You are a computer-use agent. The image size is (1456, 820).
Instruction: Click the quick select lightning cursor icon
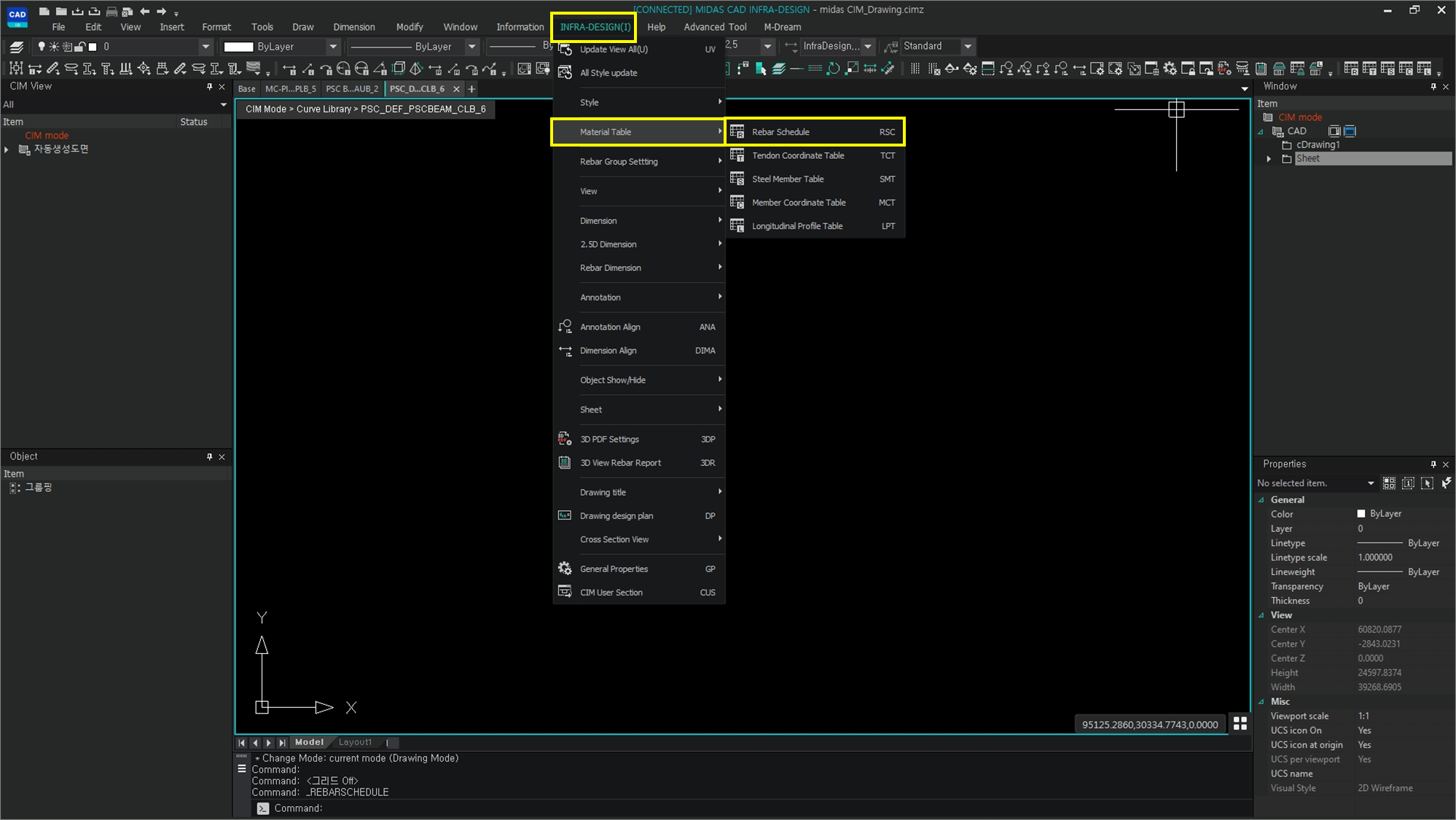pyautogui.click(x=1446, y=483)
